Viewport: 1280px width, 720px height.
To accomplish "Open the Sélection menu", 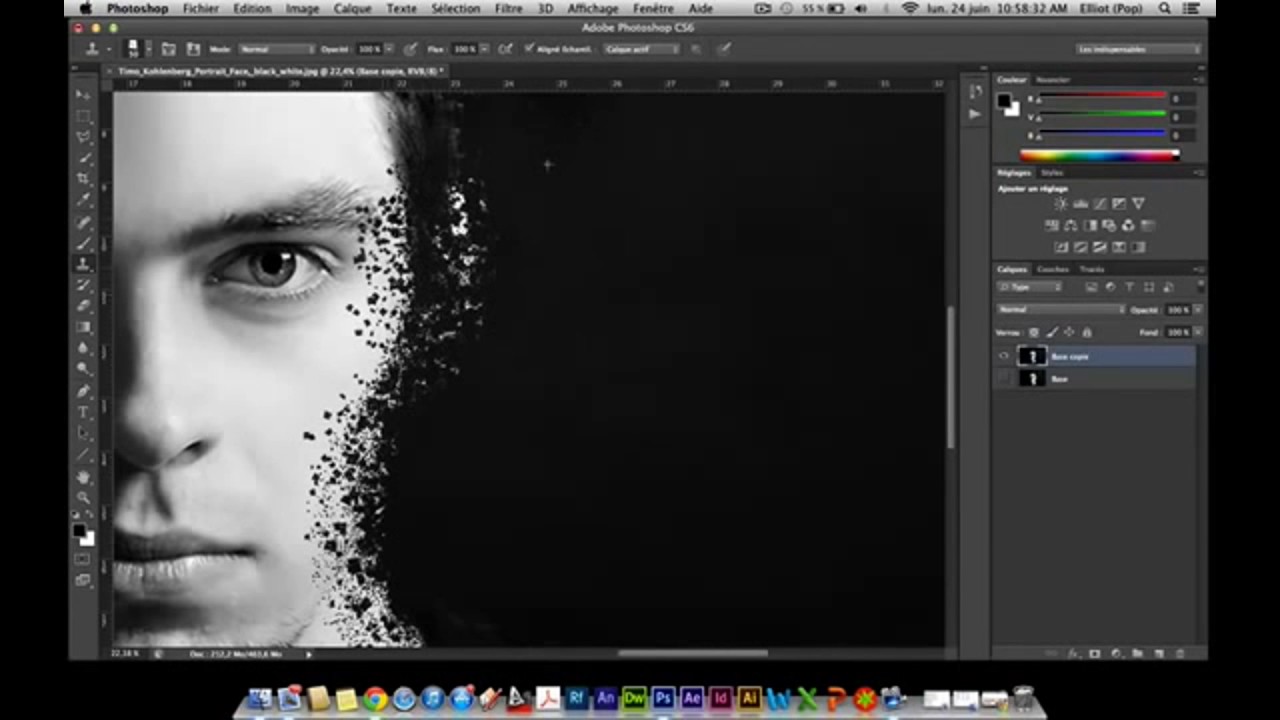I will coord(455,8).
